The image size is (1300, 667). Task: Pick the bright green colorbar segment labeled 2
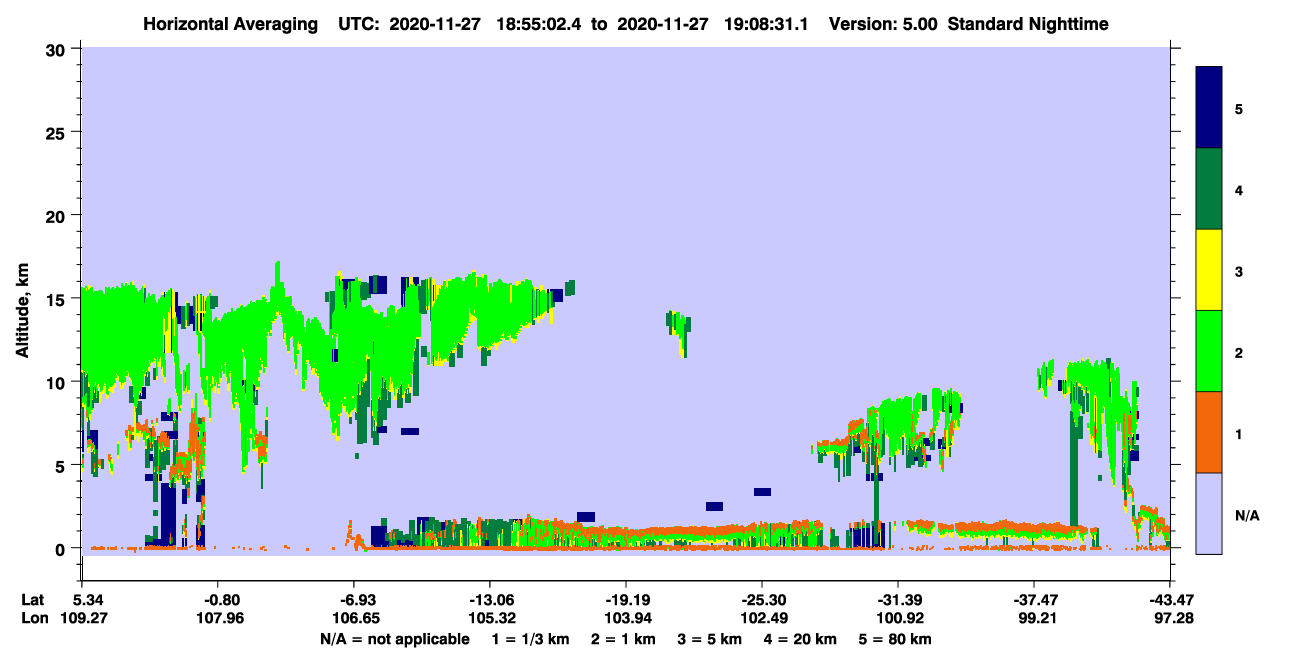[1209, 351]
